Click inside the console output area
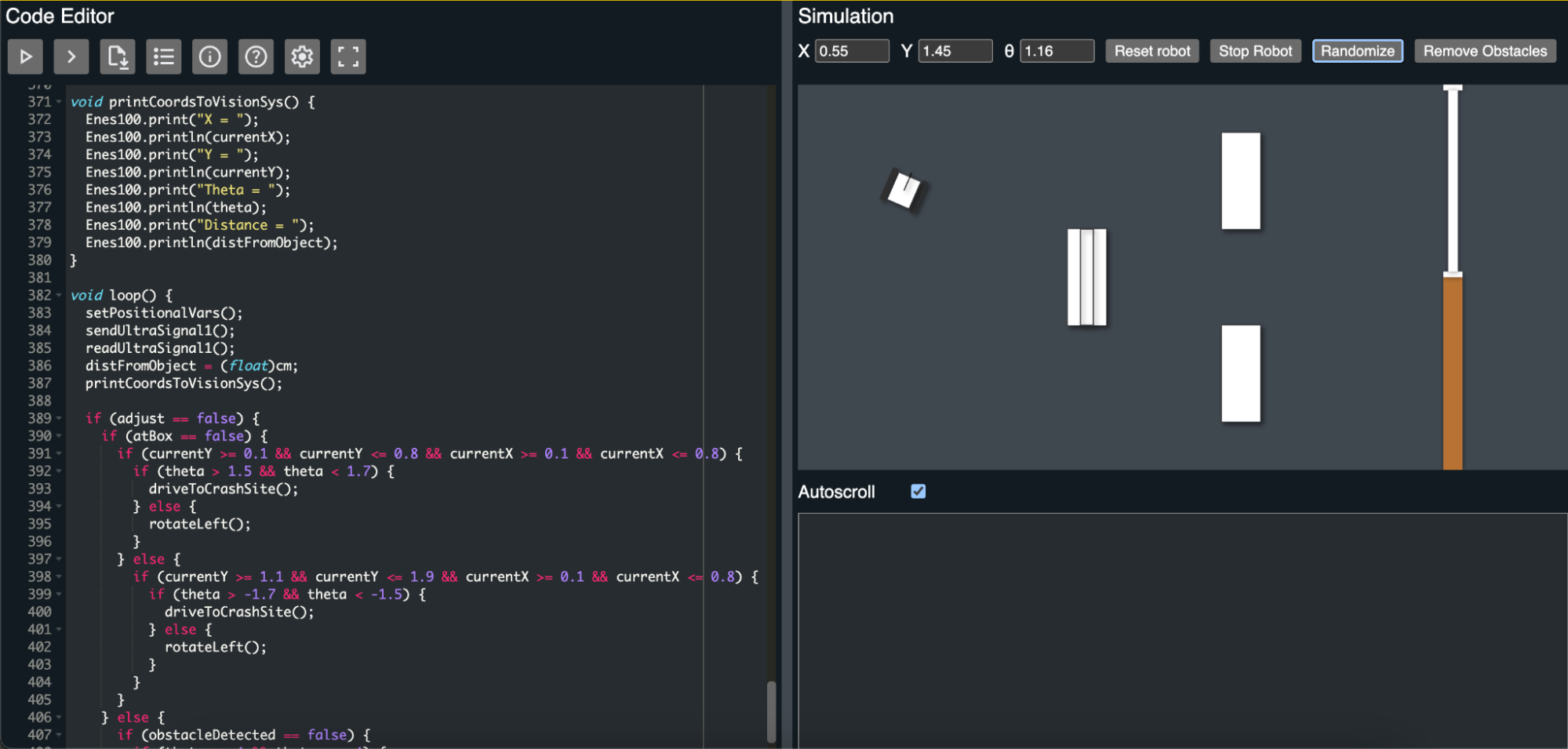The width and height of the screenshot is (1568, 749). coord(1182,631)
